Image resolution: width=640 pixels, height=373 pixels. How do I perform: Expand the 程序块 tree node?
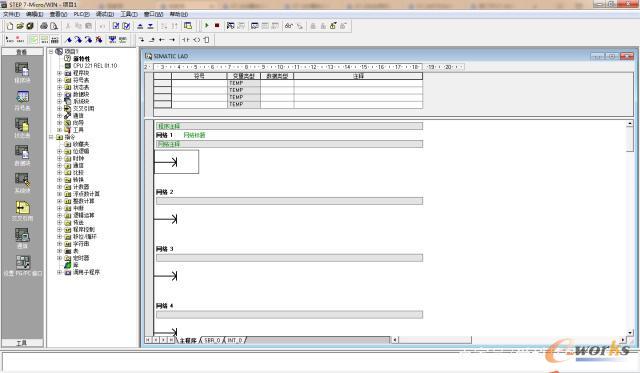tap(60, 73)
